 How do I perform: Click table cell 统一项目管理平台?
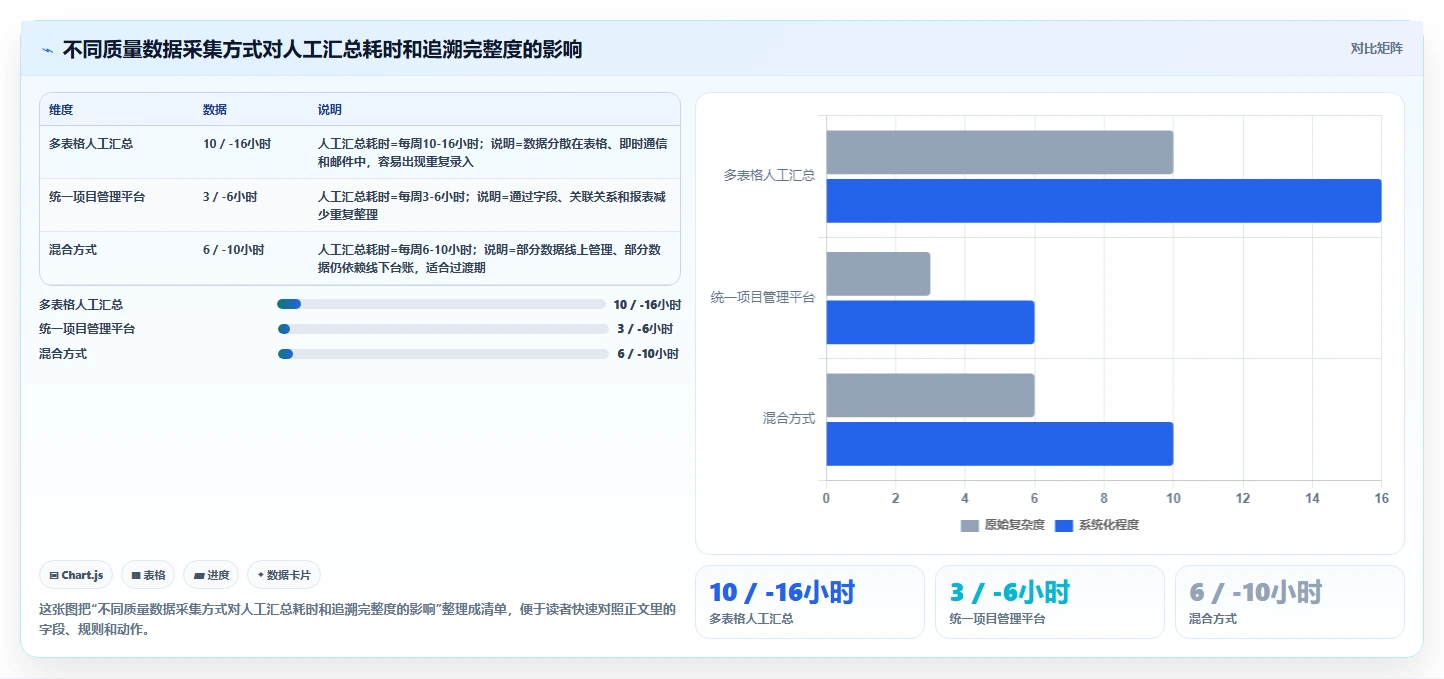coord(97,197)
